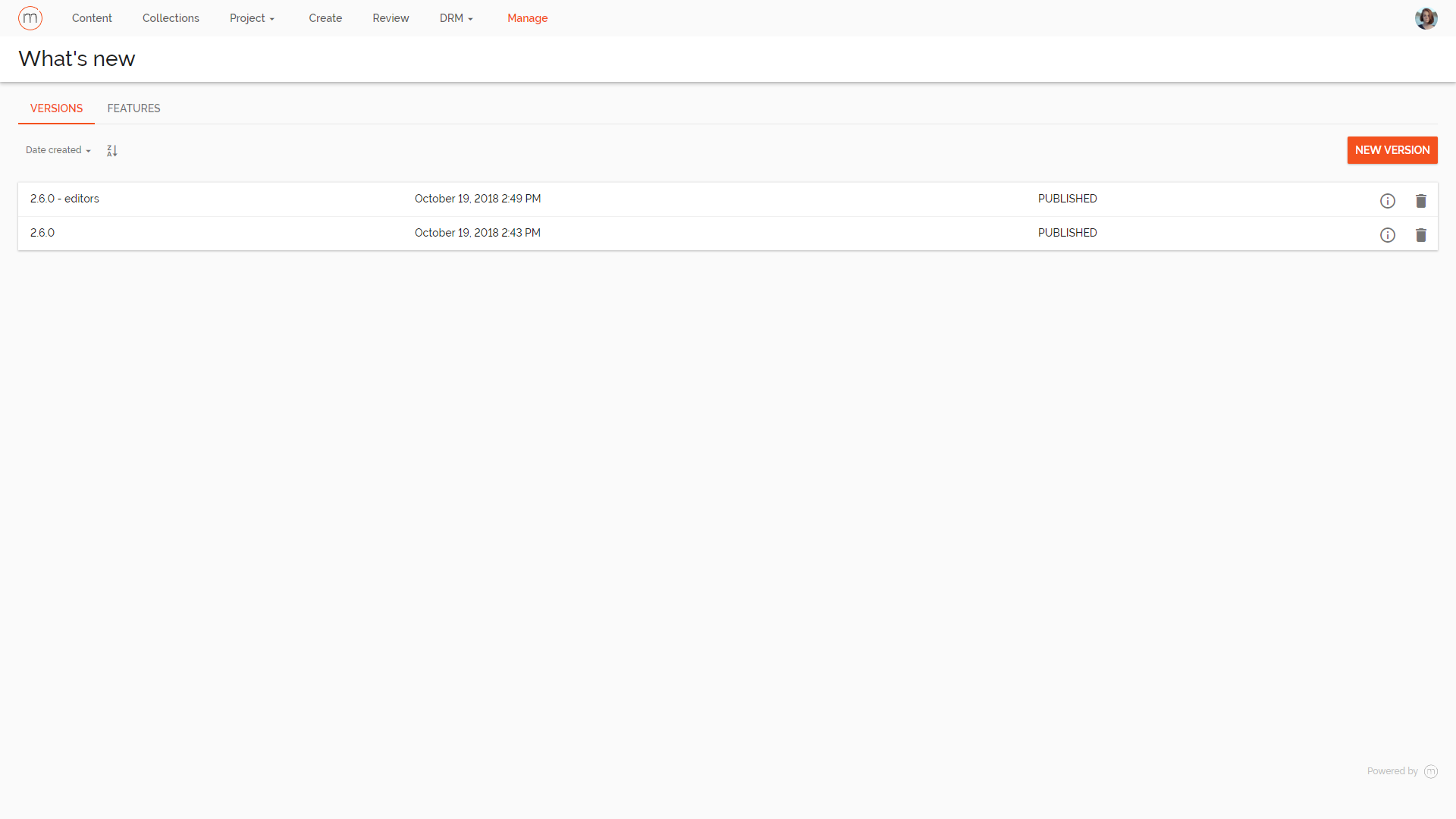This screenshot has width=1456, height=819.
Task: Navigate to the Content section
Action: 91,17
